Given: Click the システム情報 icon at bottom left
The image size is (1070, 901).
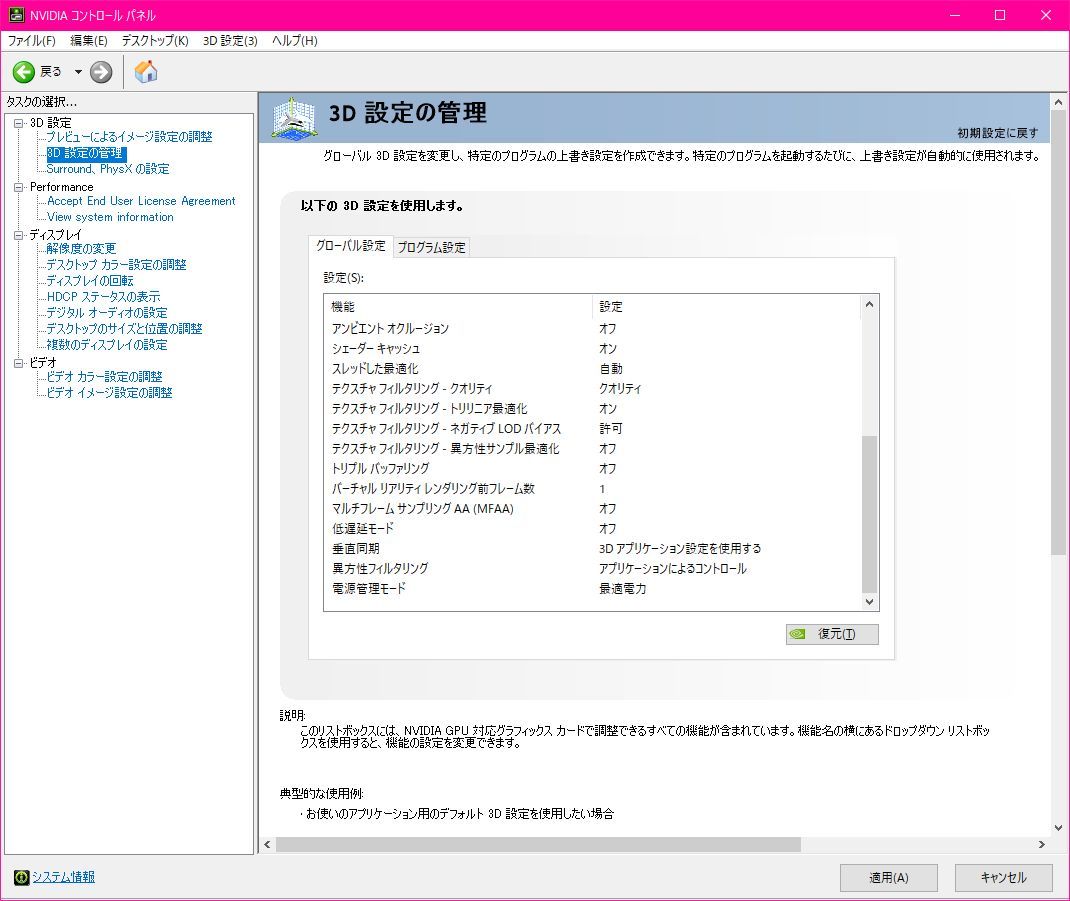Looking at the screenshot, I should [21, 877].
